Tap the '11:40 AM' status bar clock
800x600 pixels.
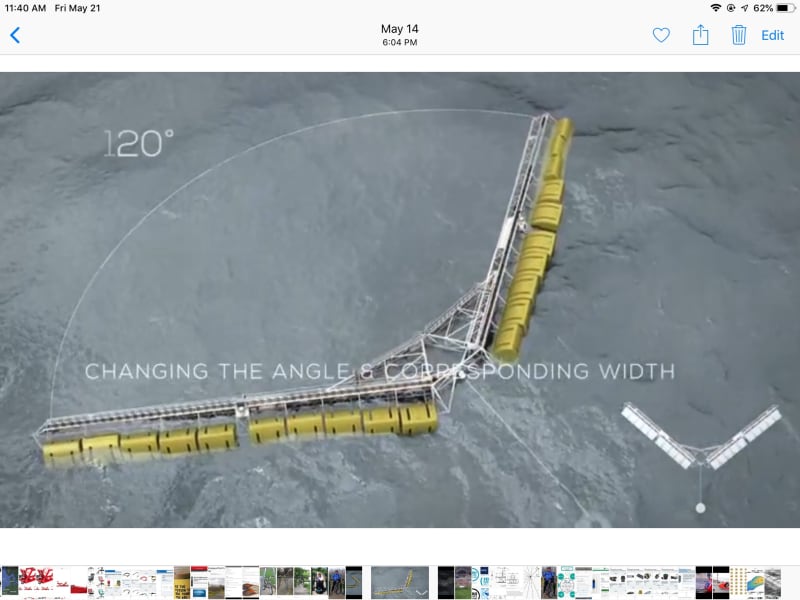25,8
